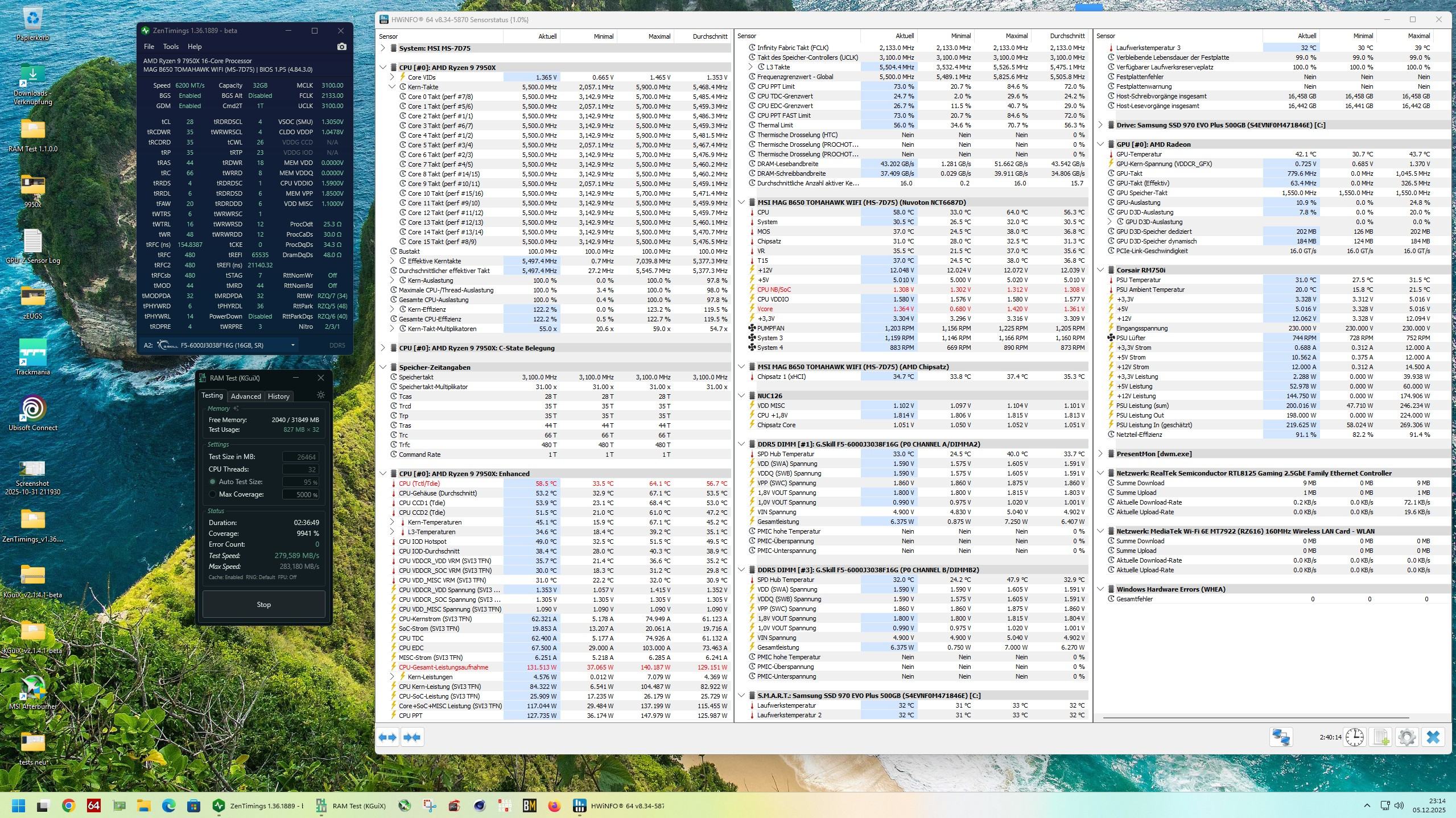This screenshot has height=818, width=1456.
Task: Open the A2 memory module dropdown
Action: click(x=292, y=345)
